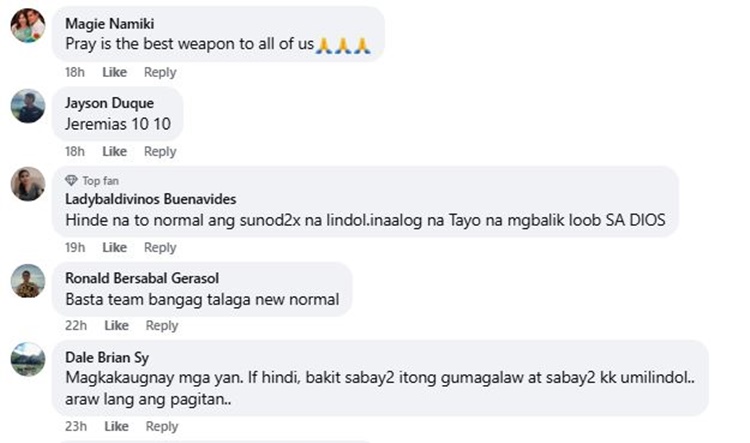750x443 pixels.
Task: Open Ronald Bersabal Gerasol's avatar
Action: point(28,281)
